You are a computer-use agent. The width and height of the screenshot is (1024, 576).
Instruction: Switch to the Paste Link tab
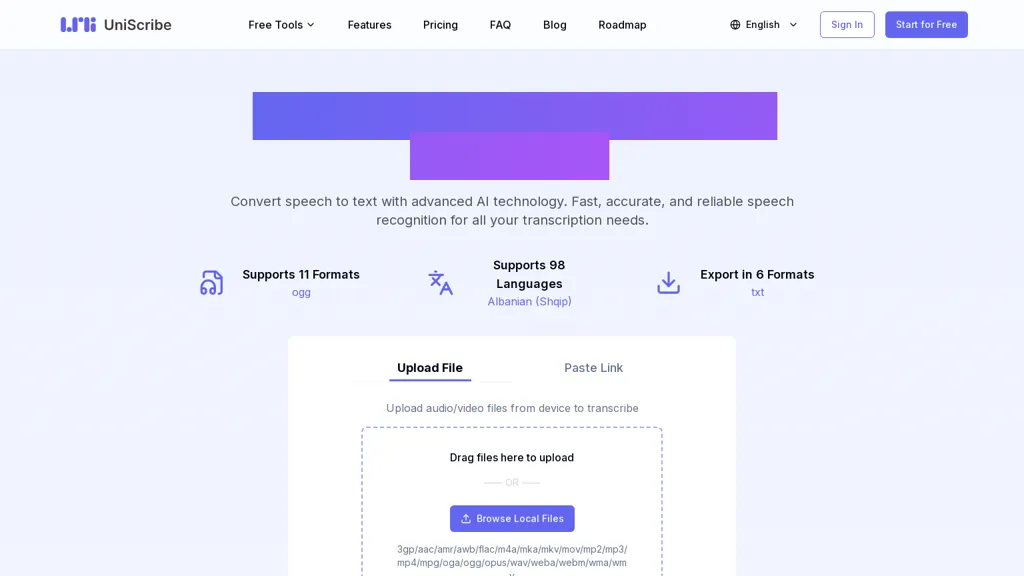click(593, 368)
